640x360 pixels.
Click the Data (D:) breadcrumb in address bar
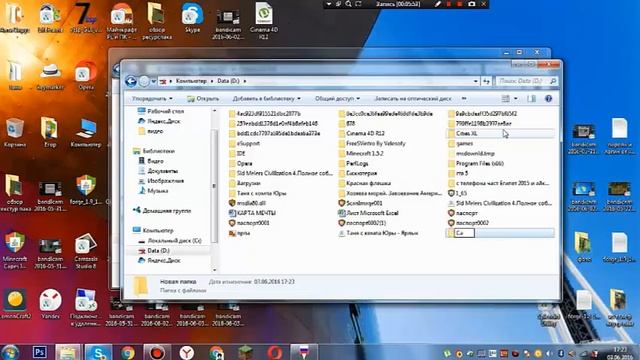click(228, 81)
